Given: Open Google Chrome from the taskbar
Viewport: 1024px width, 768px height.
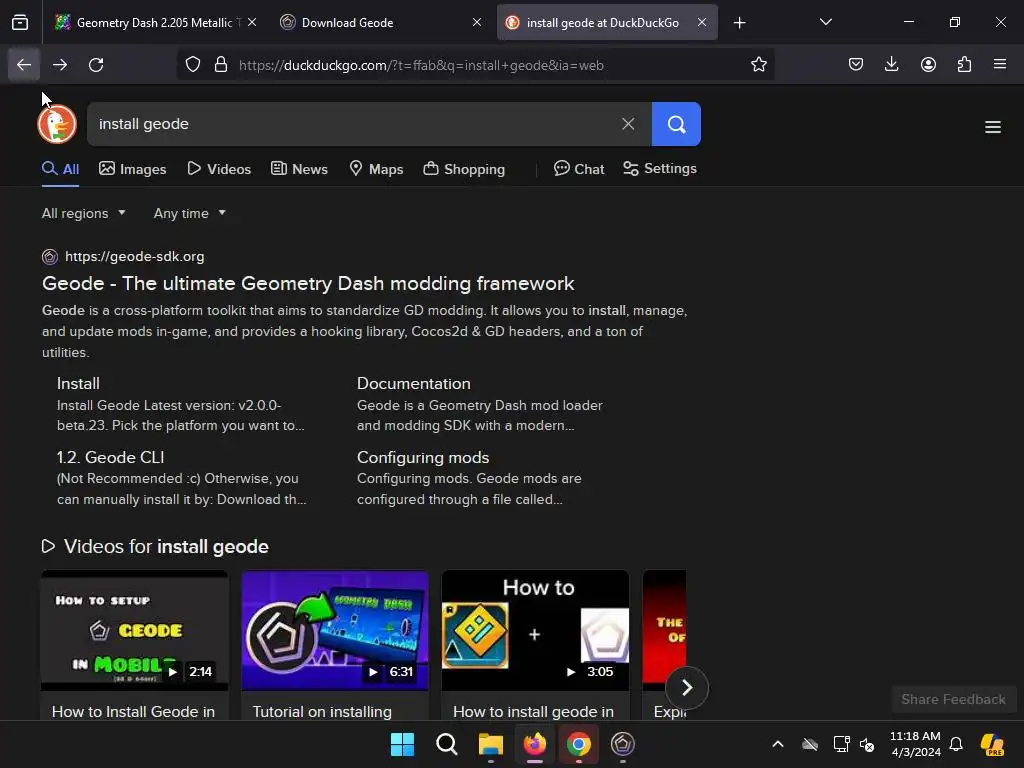Looking at the screenshot, I should pos(579,744).
